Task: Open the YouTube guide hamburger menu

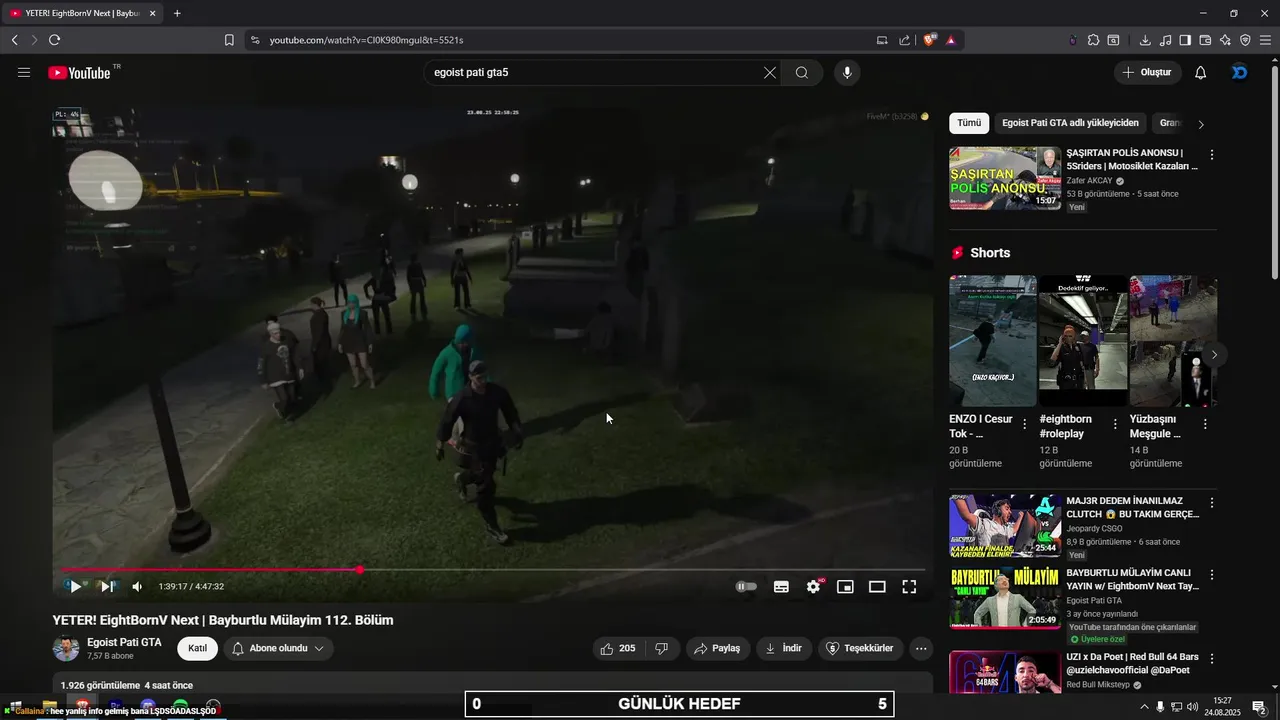Action: 24,73
